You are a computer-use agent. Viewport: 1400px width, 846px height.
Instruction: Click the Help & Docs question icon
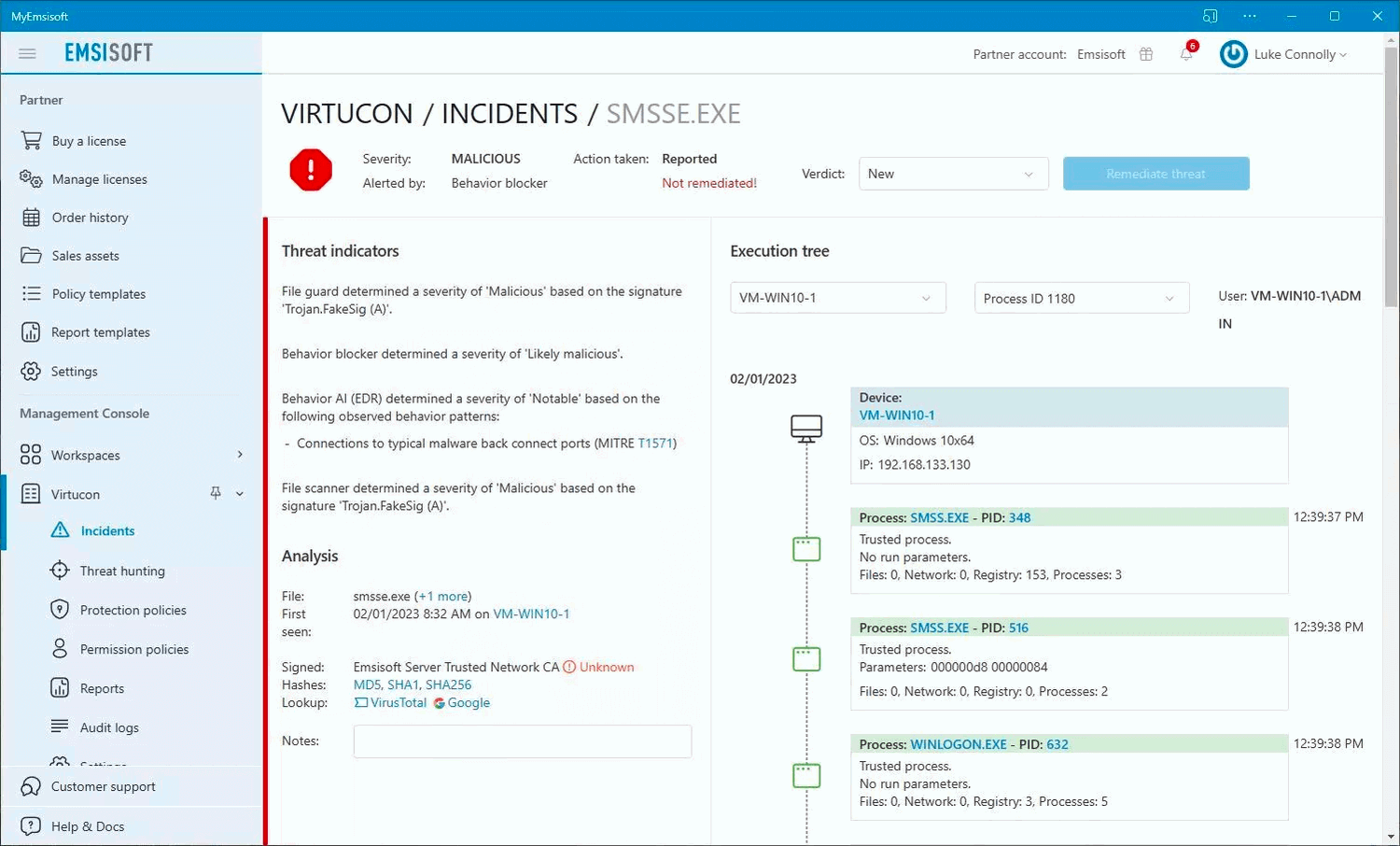click(31, 826)
